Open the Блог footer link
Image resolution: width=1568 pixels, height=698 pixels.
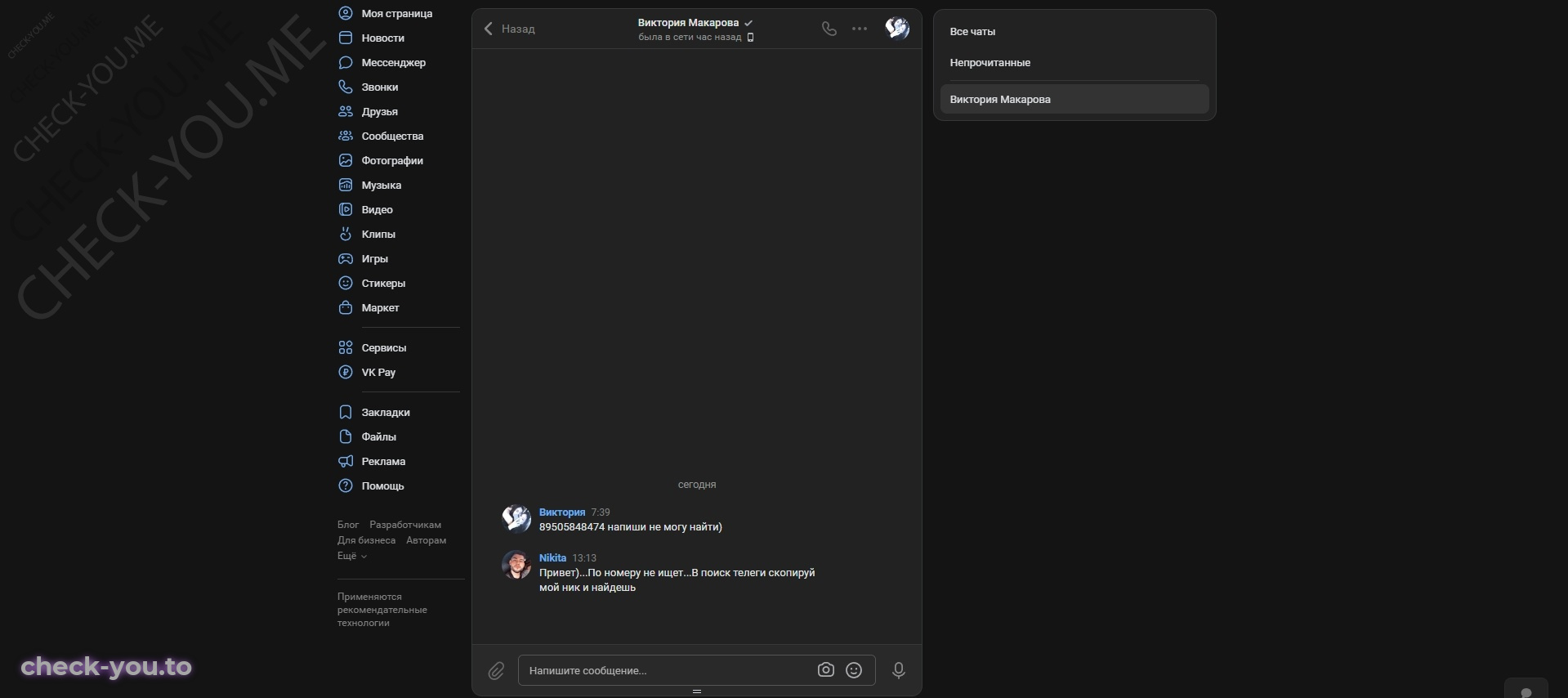click(348, 525)
